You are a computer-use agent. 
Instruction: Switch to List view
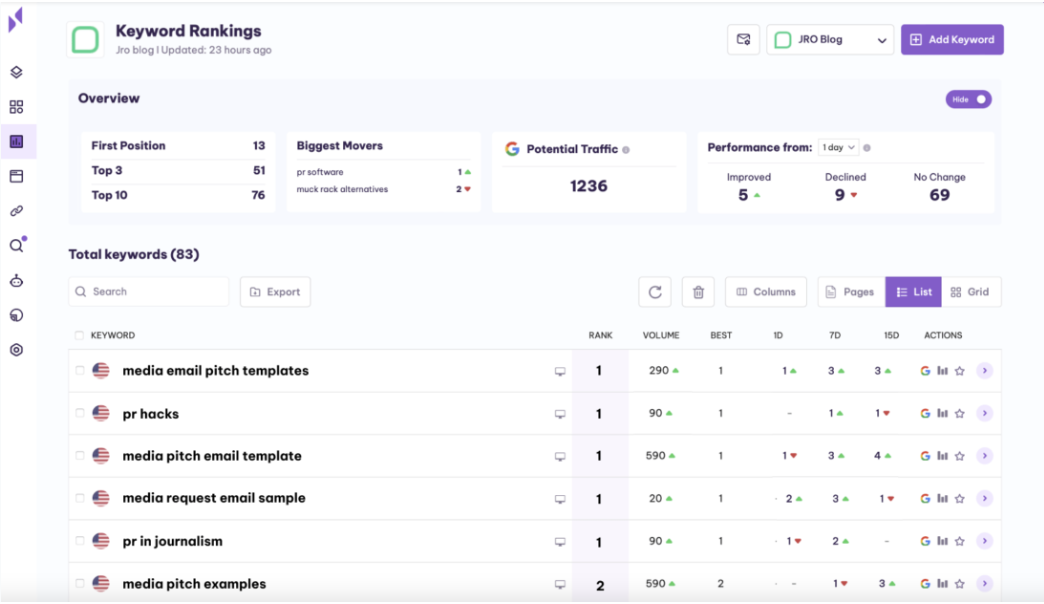click(914, 292)
